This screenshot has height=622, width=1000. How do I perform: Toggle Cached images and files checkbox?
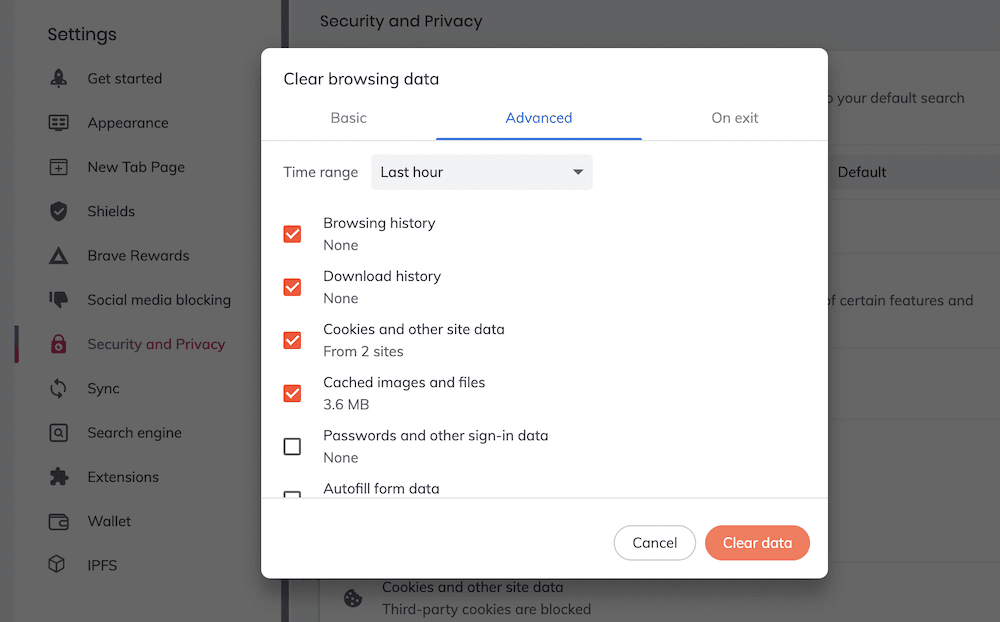(x=292, y=393)
